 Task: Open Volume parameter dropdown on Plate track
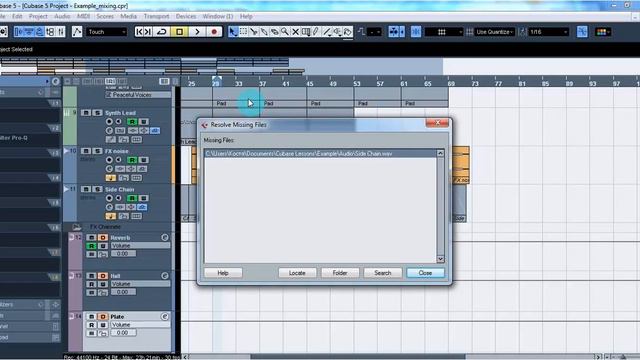pyautogui.click(x=141, y=325)
